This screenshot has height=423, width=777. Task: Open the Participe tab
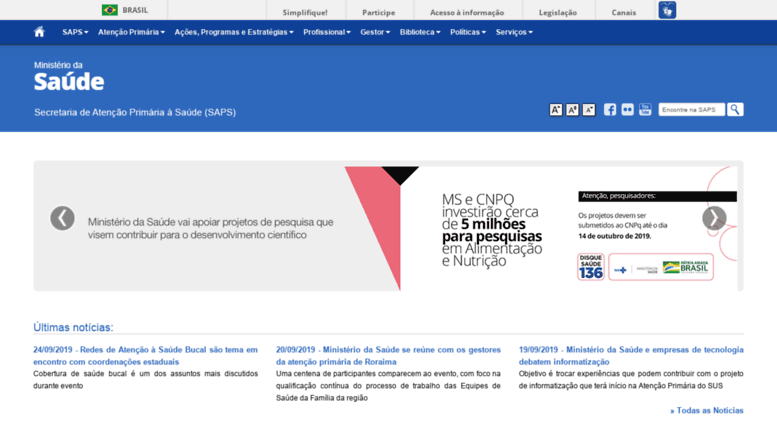point(379,12)
